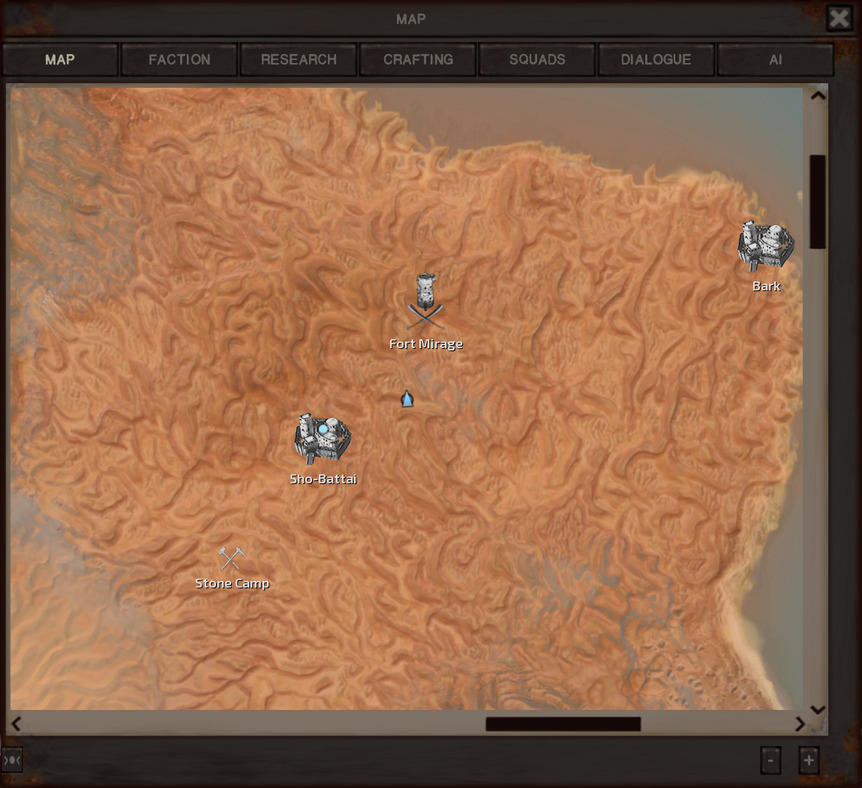Click the center-on-player icon in bottom-left corner

12,760
